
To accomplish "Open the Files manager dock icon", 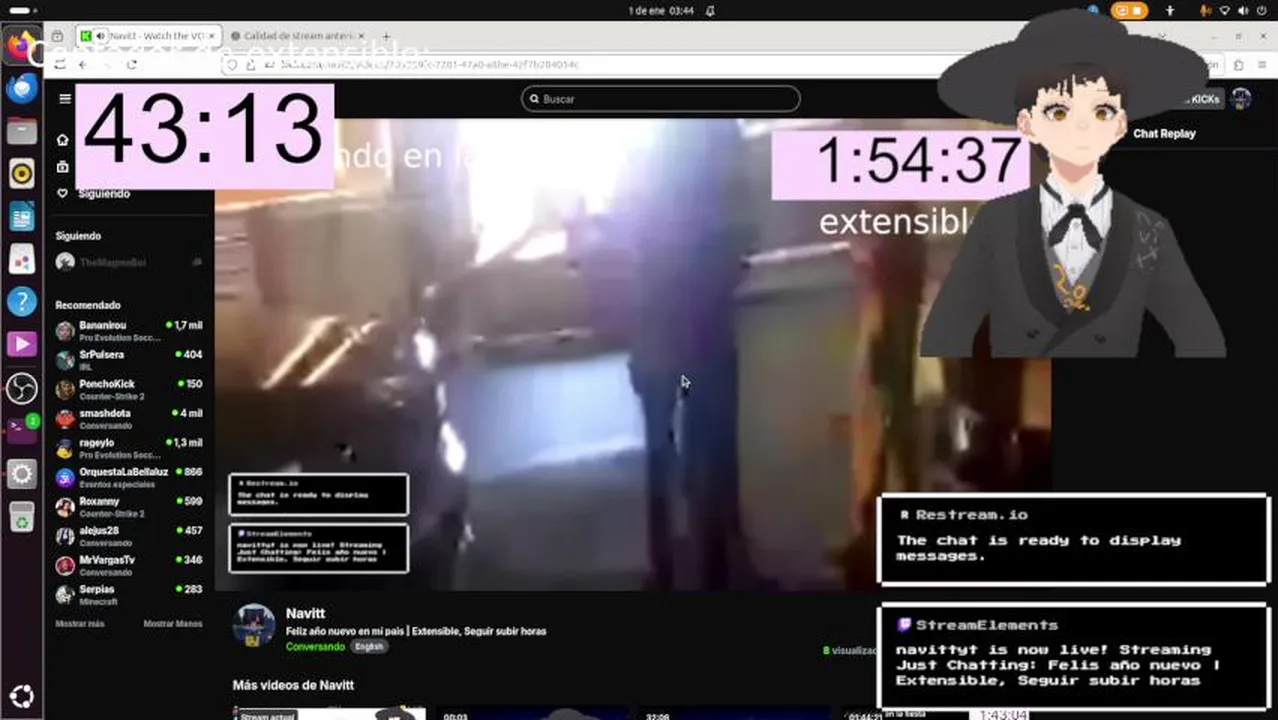I will [x=22, y=131].
